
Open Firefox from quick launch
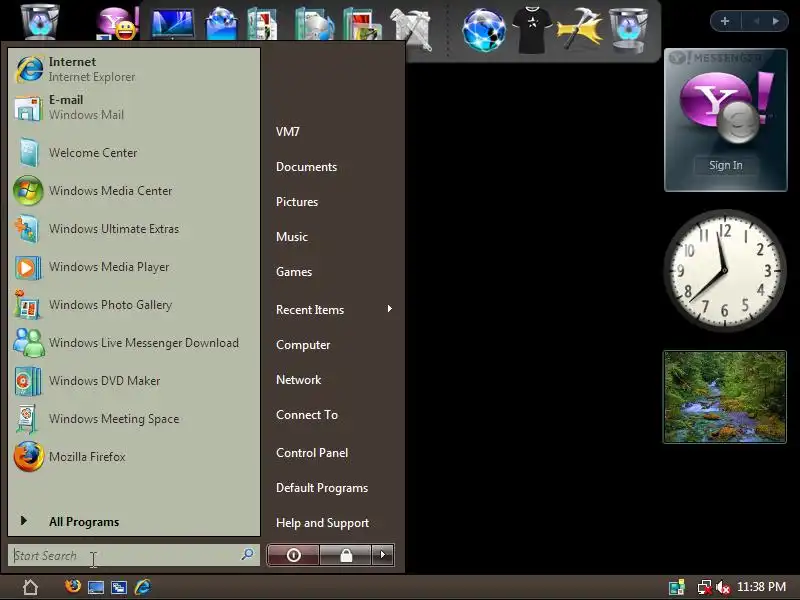(72, 586)
